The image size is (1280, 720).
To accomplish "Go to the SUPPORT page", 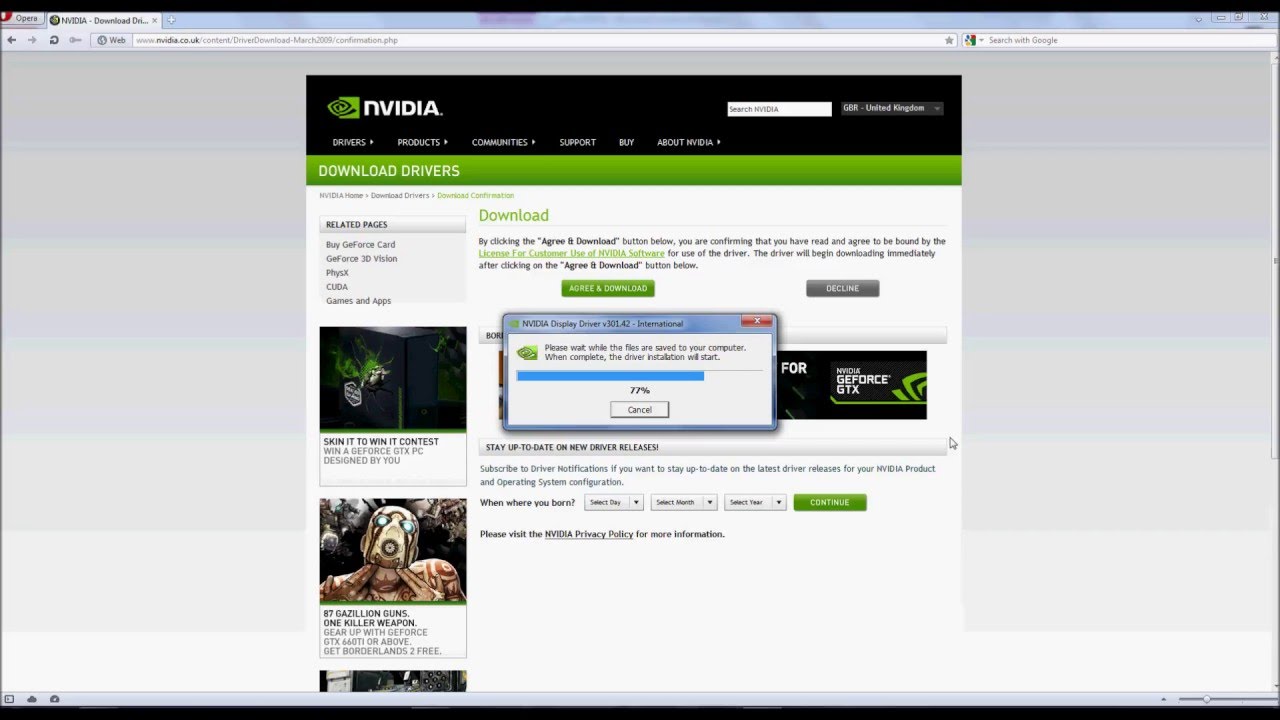I will coord(577,142).
